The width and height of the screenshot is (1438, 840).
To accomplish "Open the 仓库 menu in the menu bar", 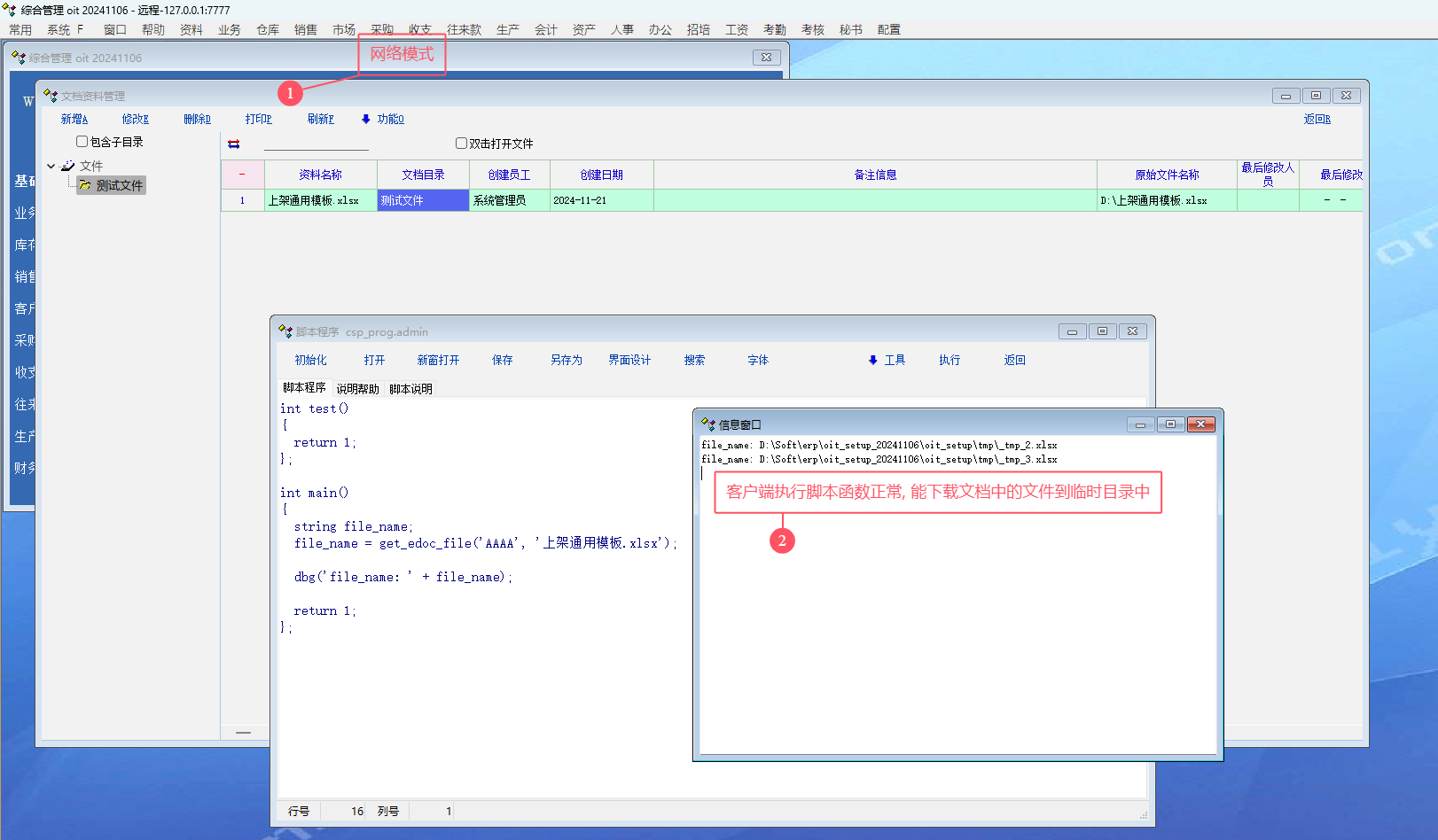I will 268,29.
